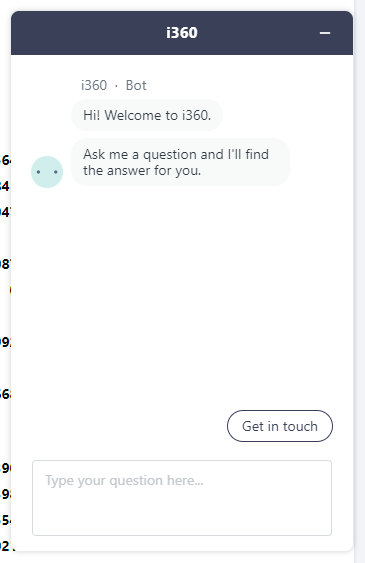Click the blank space under the placeholder in the input

182,513
